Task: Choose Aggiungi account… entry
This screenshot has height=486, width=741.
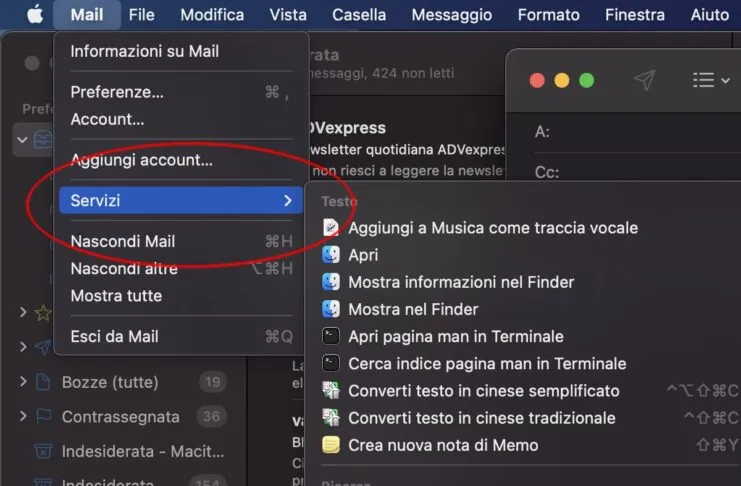Action: (181, 160)
